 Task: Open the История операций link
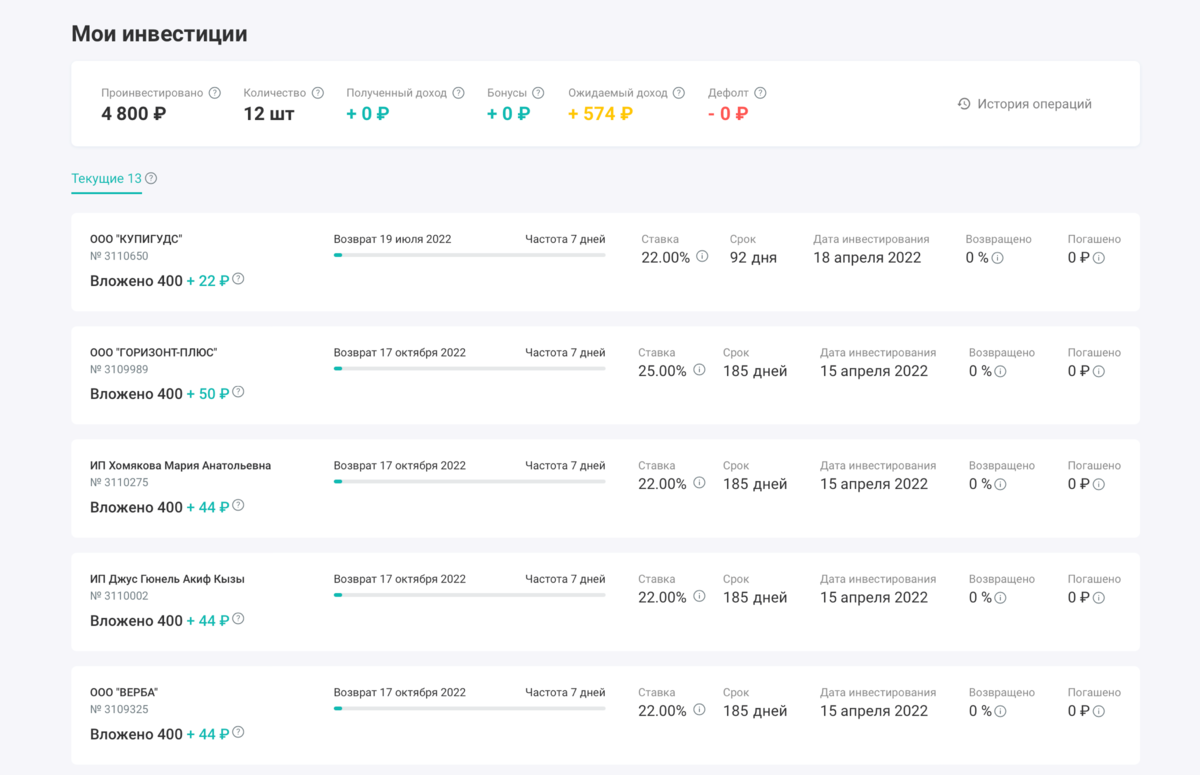pos(1034,104)
